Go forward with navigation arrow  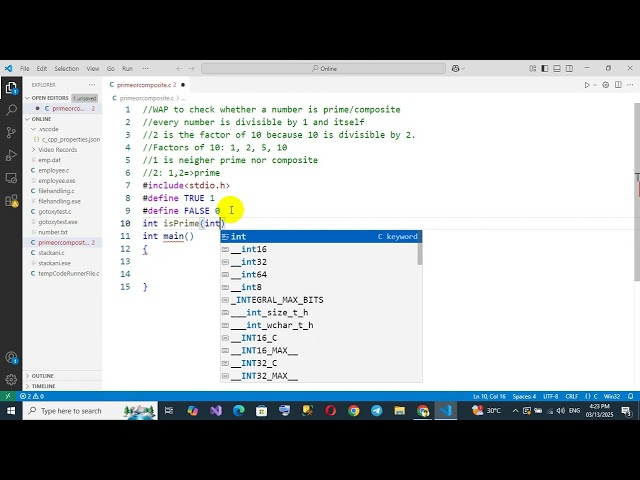[x=191, y=69]
